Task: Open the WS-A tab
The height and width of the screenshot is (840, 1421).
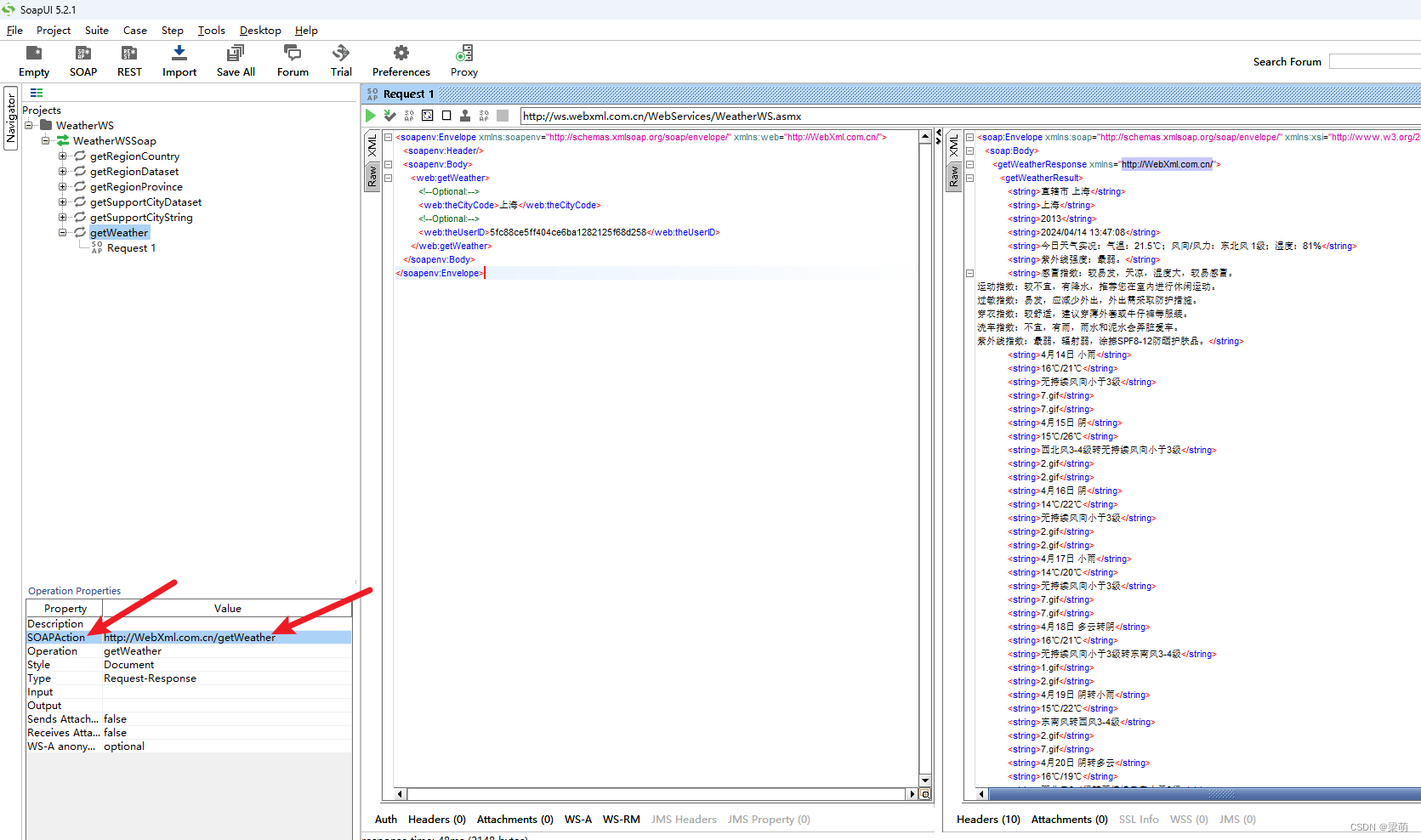Action: coord(578,820)
